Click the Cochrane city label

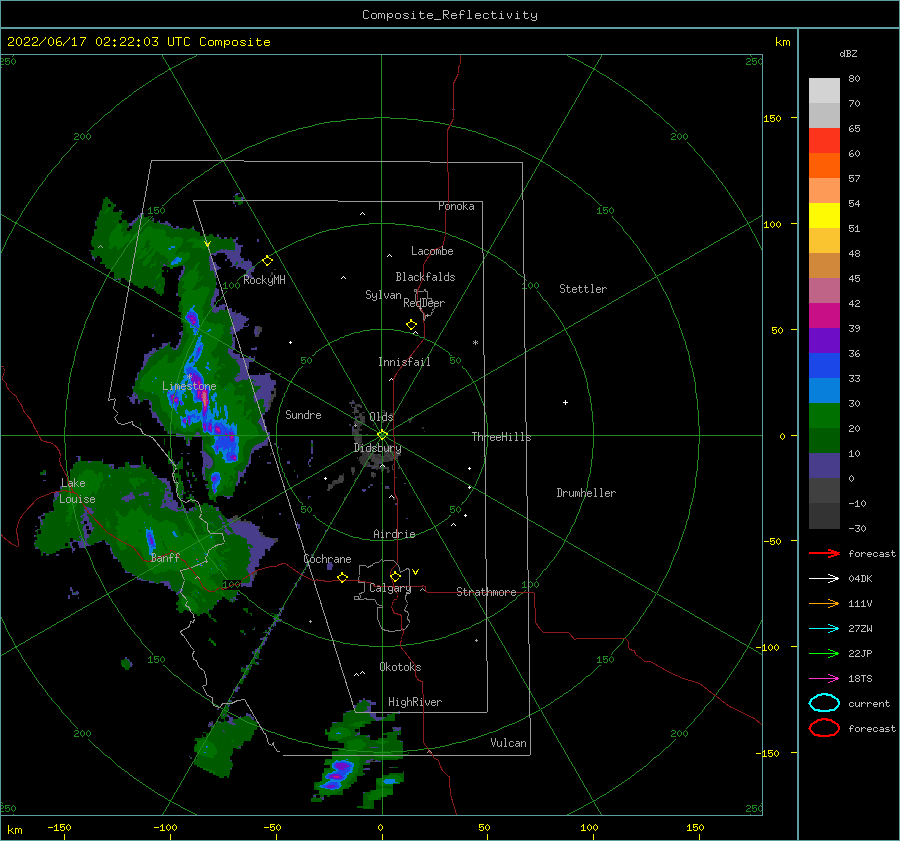327,559
